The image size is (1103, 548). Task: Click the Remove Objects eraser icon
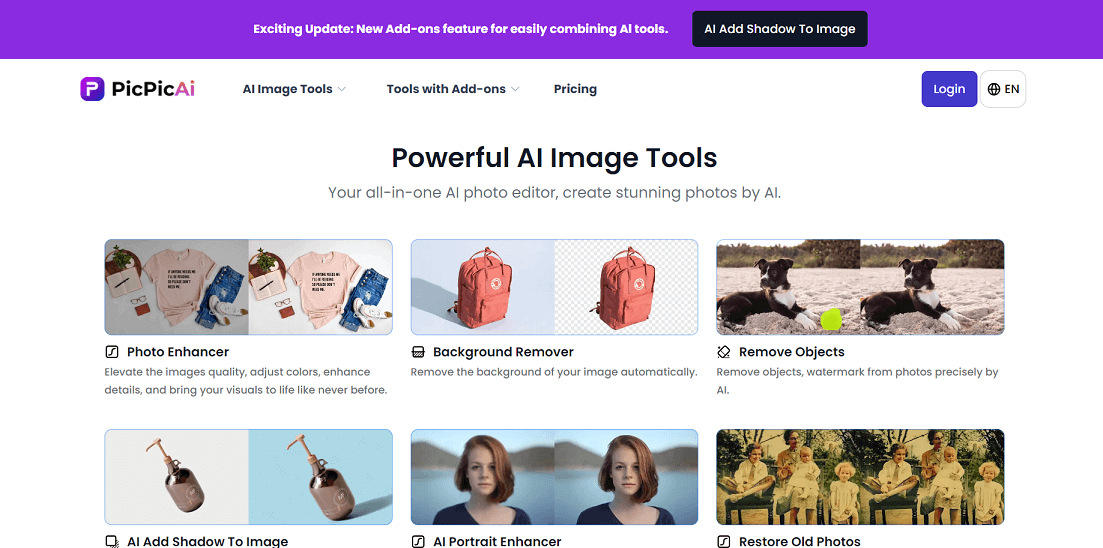click(x=724, y=352)
